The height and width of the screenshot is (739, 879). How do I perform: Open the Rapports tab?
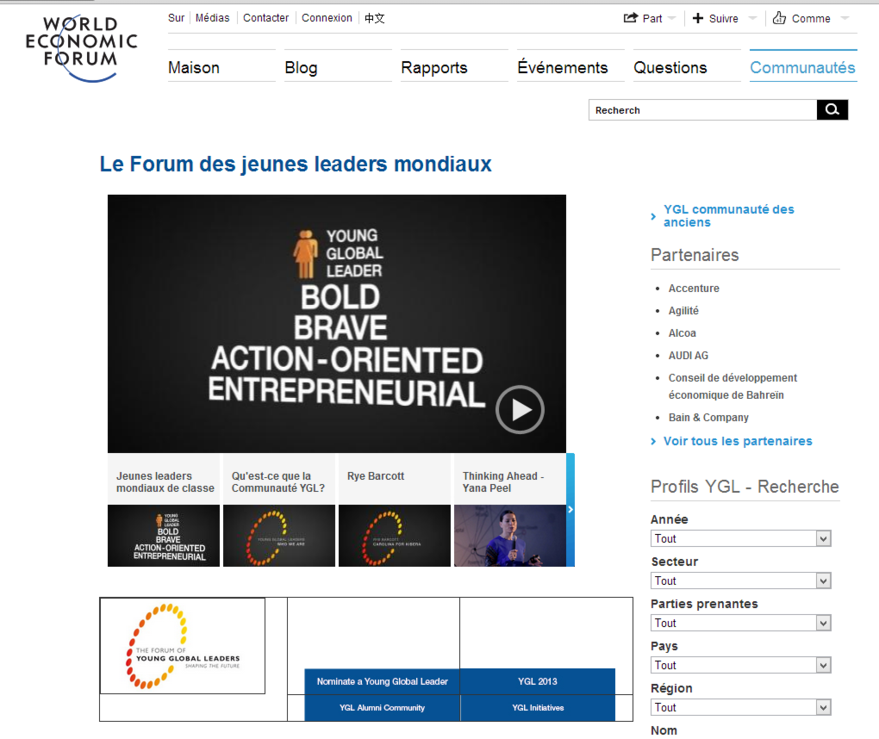(x=434, y=67)
